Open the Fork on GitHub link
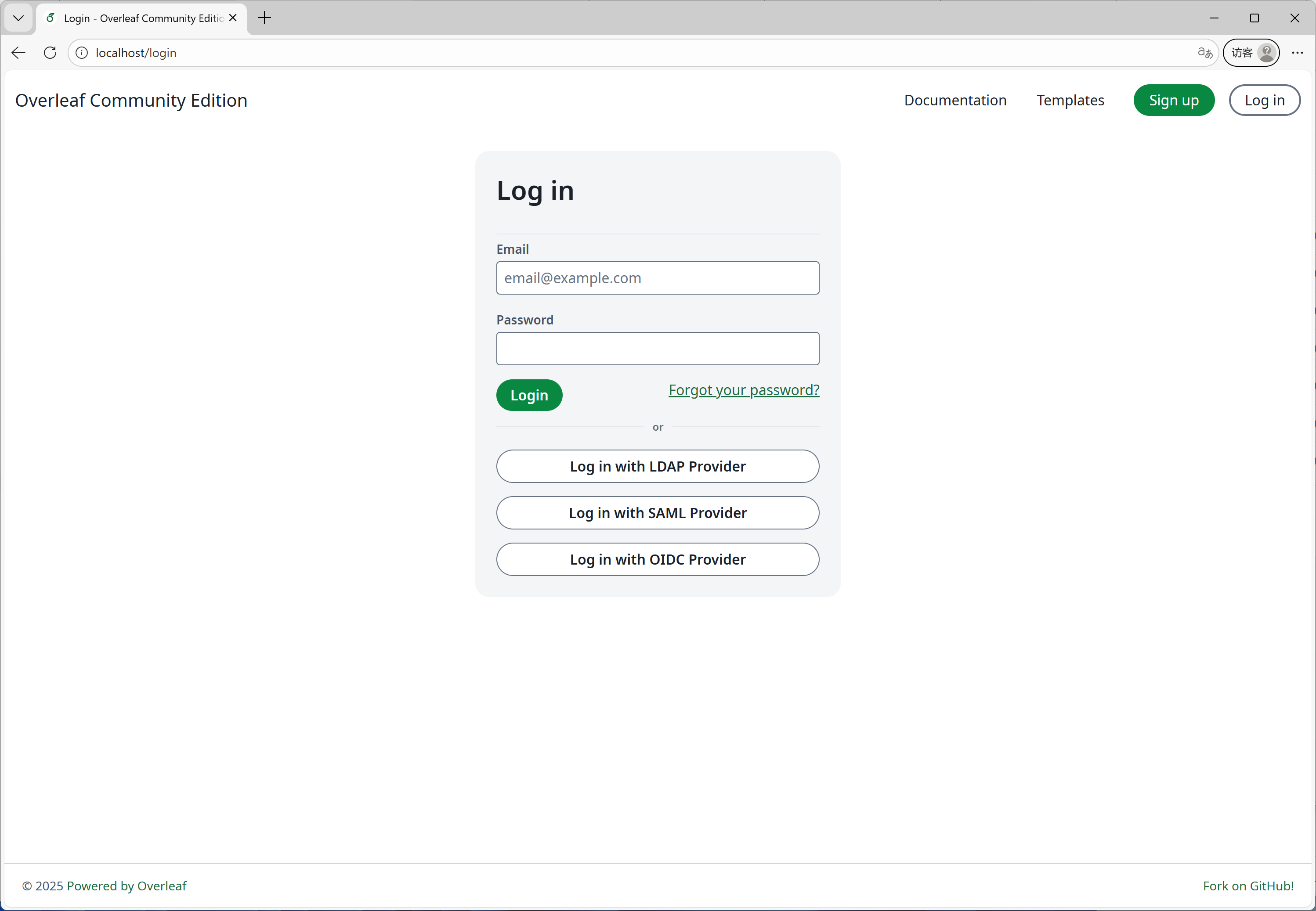 [1247, 885]
